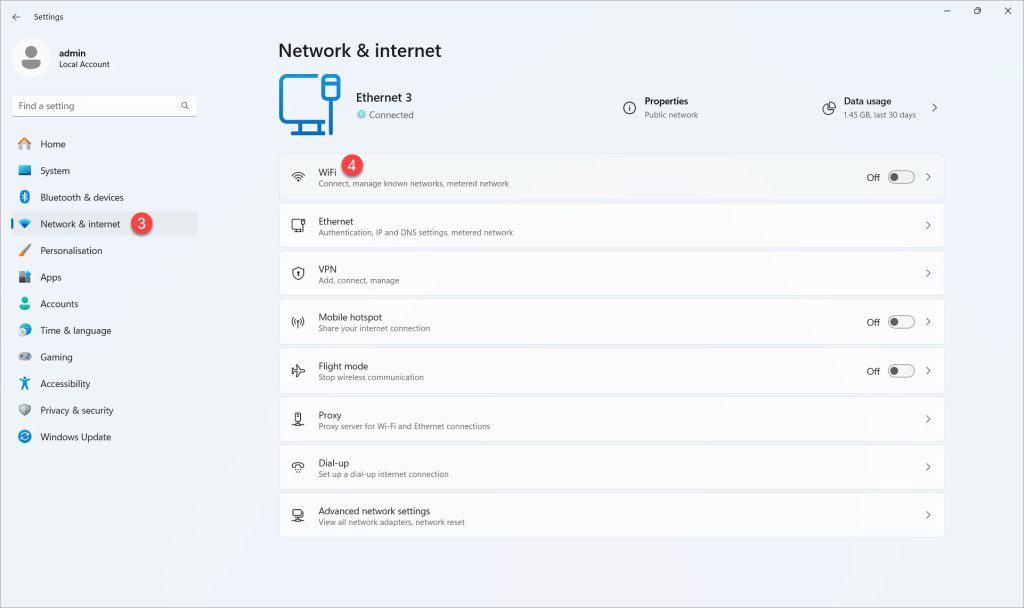
Task: Click the Proxy server icon
Action: coord(297,418)
